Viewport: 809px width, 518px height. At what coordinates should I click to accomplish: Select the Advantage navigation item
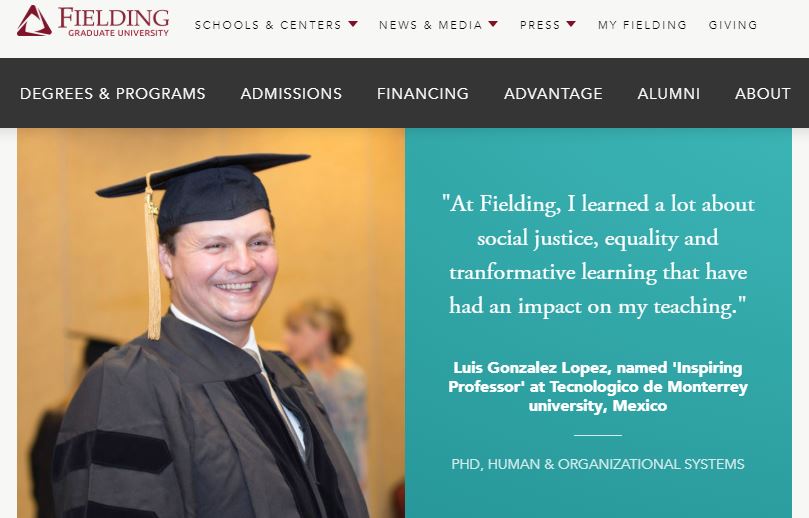coord(553,93)
